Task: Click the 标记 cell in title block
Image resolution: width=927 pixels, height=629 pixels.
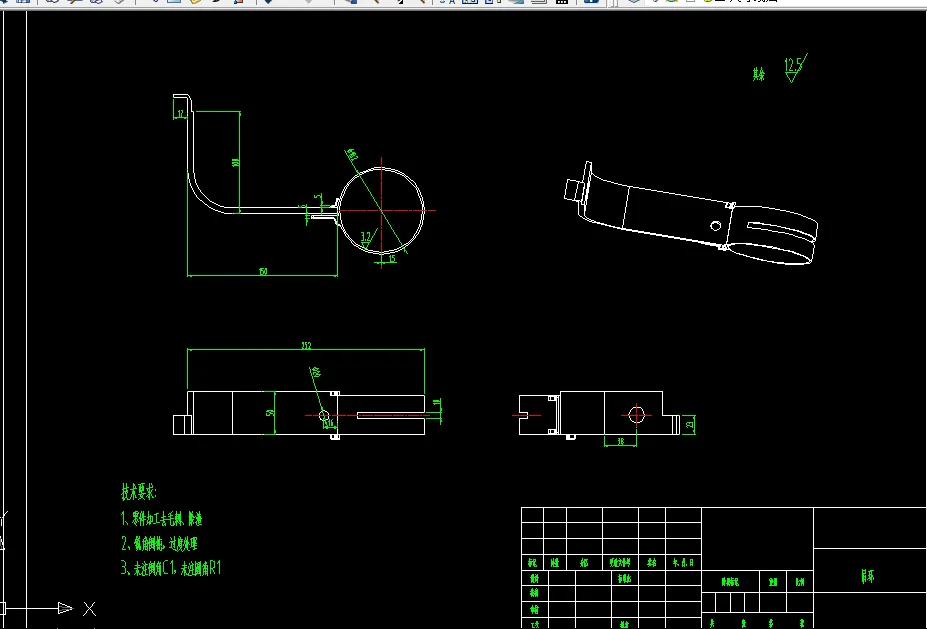Action: [532, 562]
